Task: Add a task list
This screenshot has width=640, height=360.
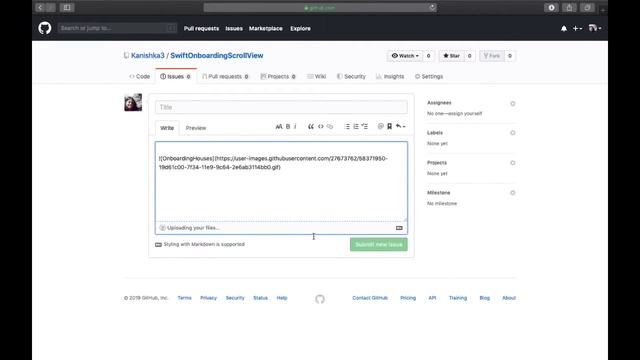Action: (x=365, y=127)
